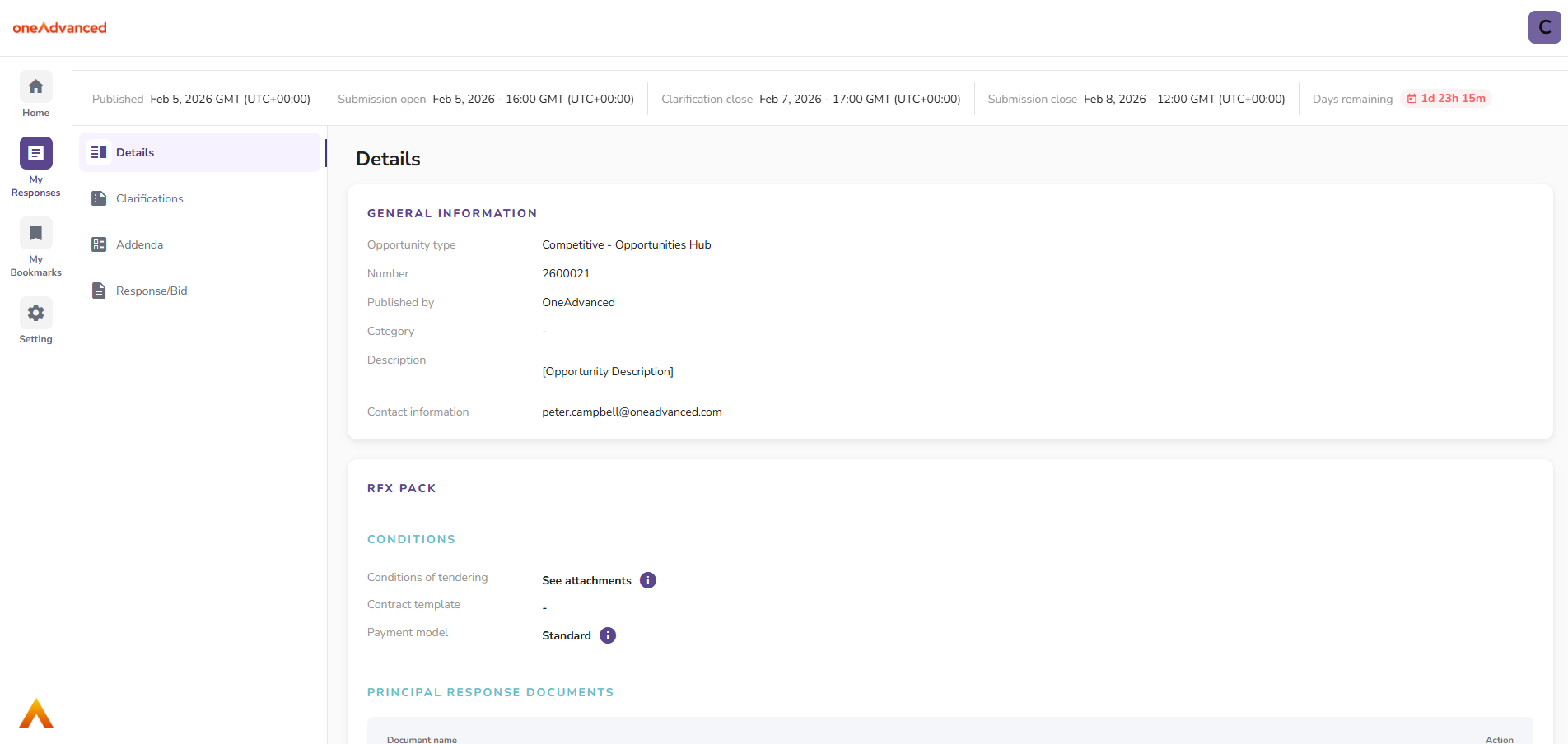Image resolution: width=1568 pixels, height=744 pixels.
Task: Click the Category label
Action: click(x=391, y=331)
